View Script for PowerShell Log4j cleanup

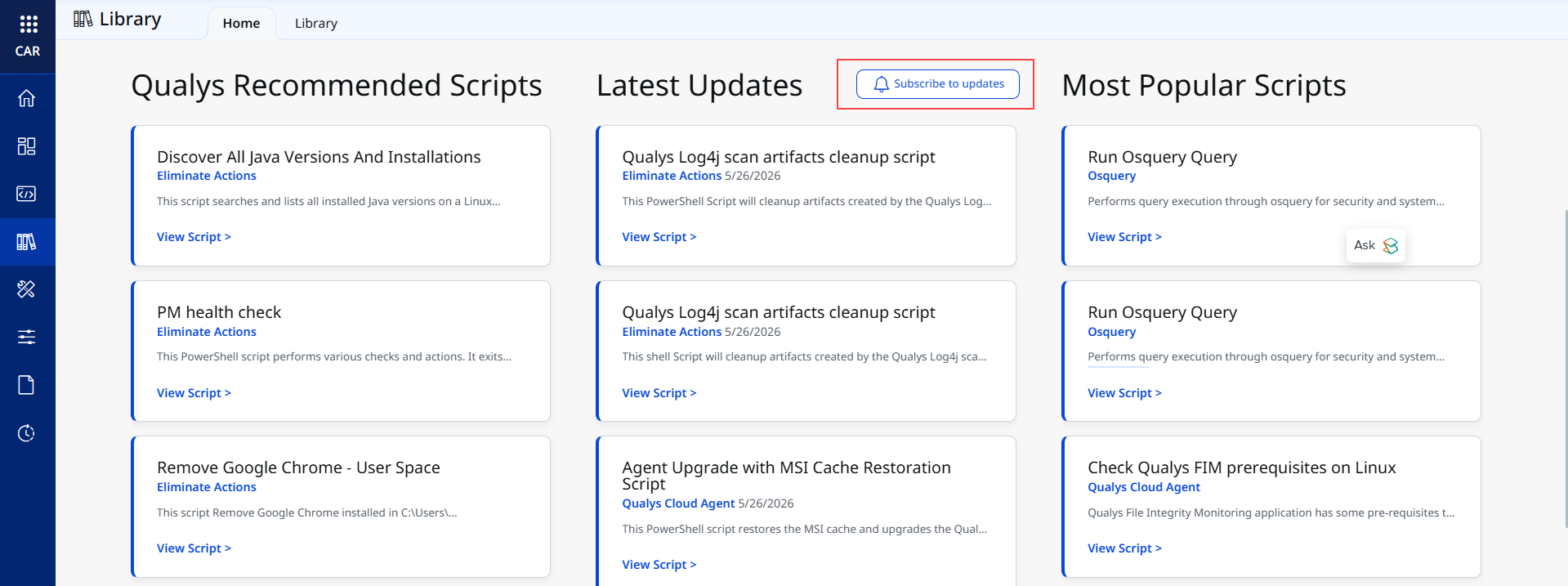[x=659, y=237]
